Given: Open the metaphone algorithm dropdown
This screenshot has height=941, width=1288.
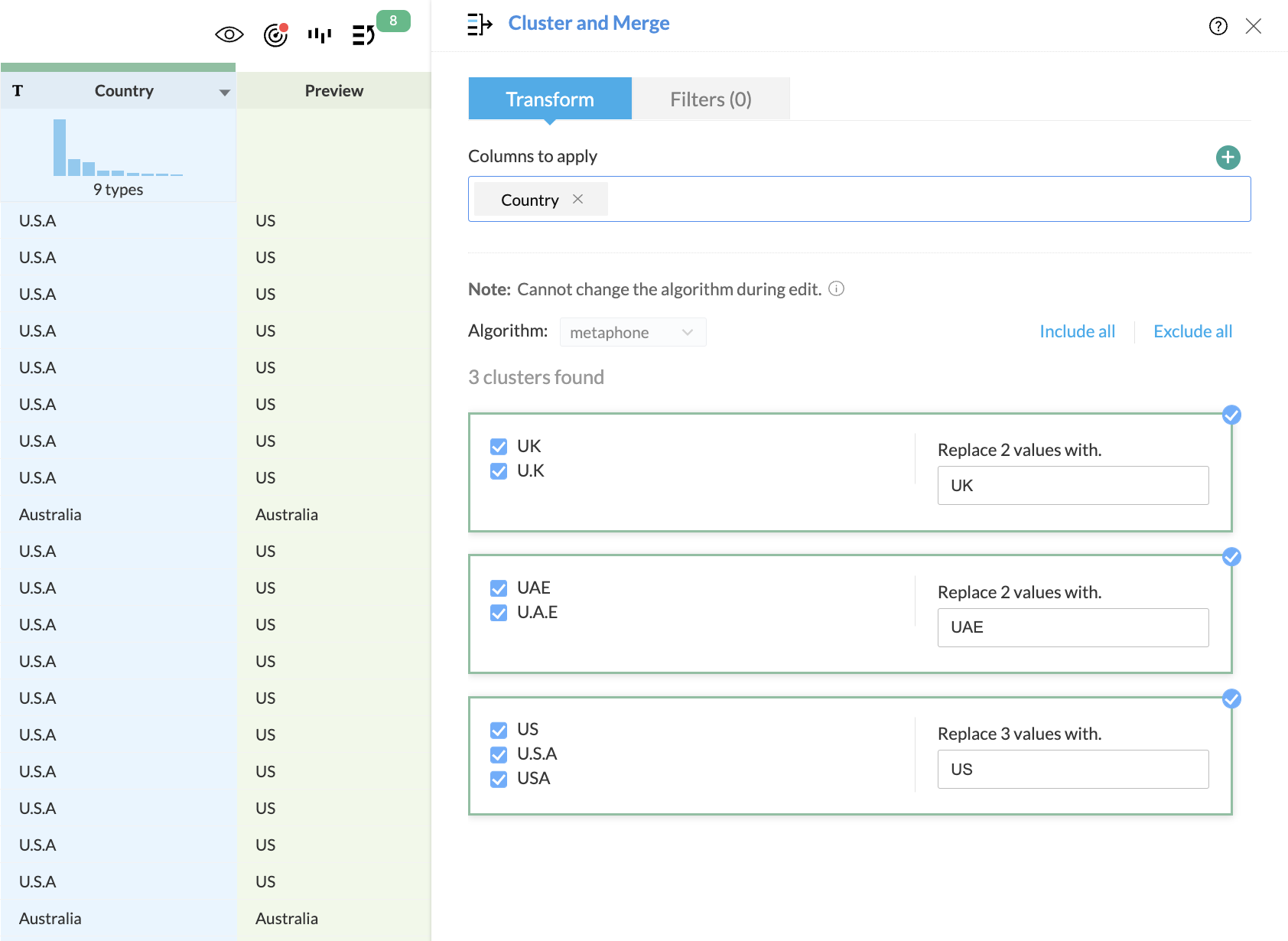Looking at the screenshot, I should point(633,332).
